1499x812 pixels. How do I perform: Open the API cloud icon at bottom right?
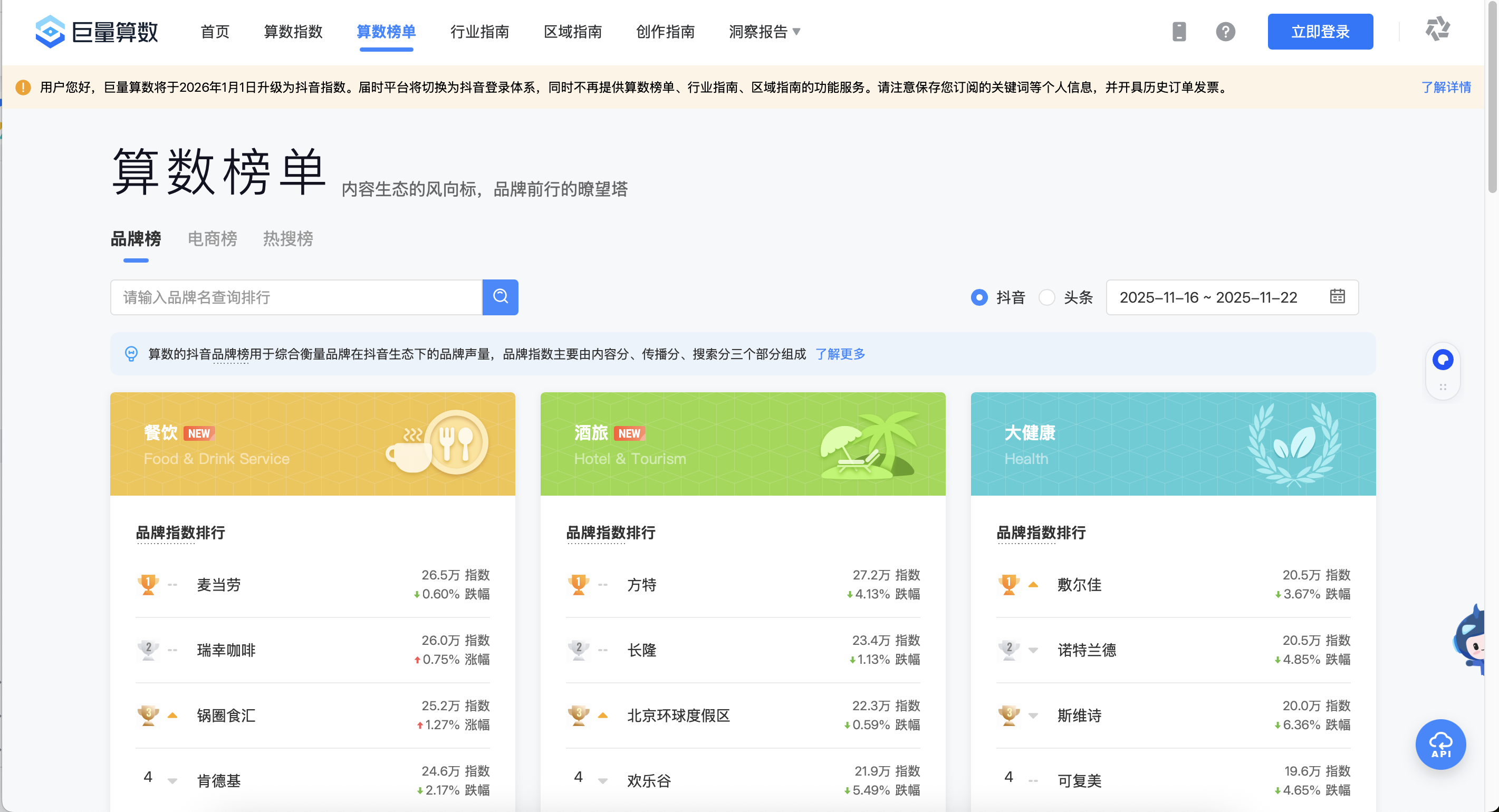[x=1440, y=745]
